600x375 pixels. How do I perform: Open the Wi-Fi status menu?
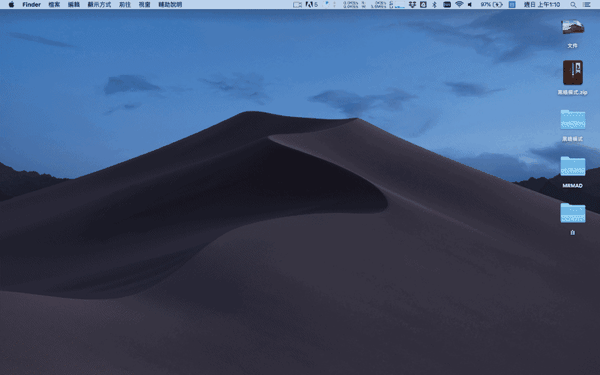459,5
